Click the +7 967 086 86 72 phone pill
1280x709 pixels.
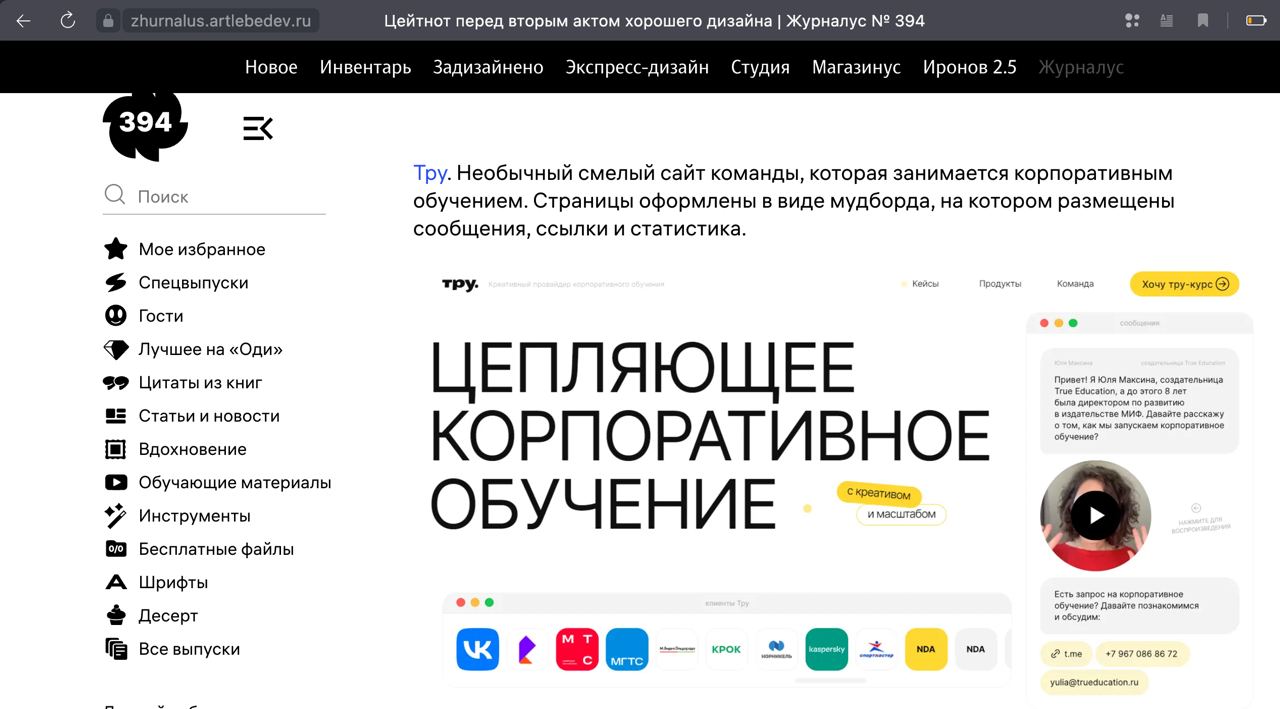point(1142,654)
